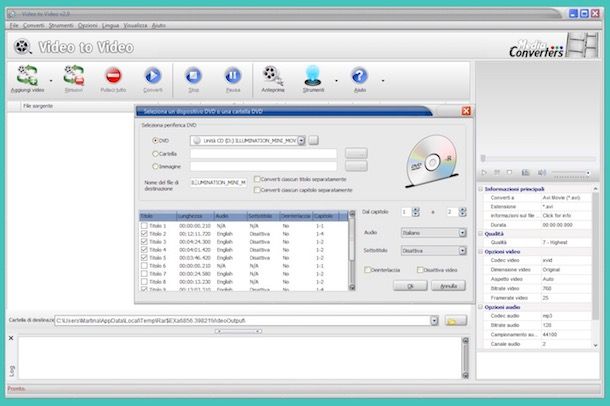Close the DVD selection dialog

[466, 111]
